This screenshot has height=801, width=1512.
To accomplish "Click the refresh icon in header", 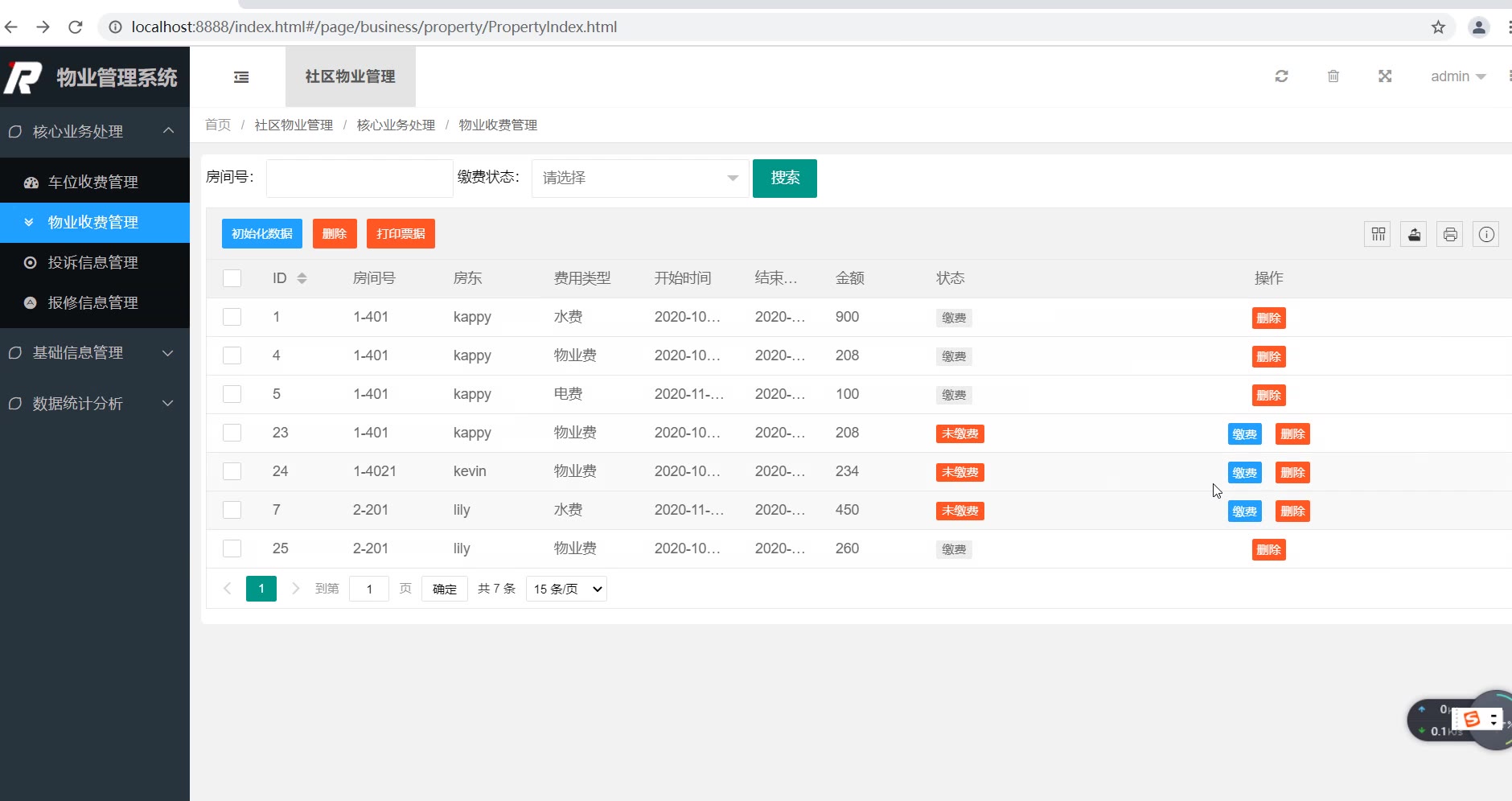I will [1282, 76].
